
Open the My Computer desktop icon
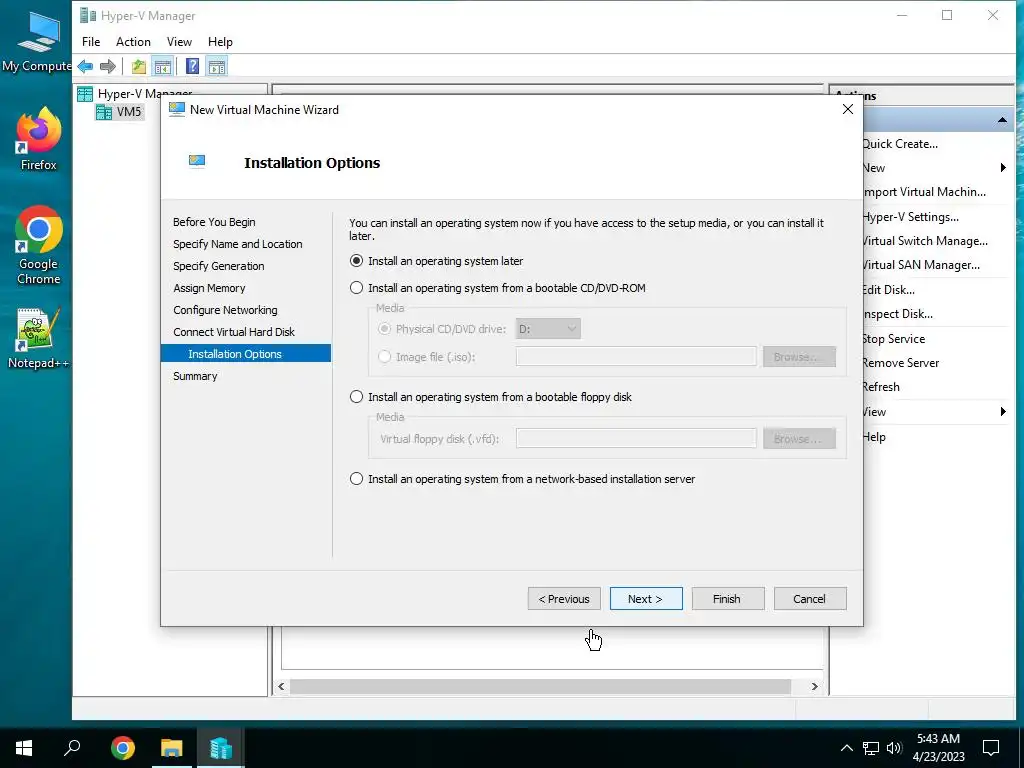(37, 42)
